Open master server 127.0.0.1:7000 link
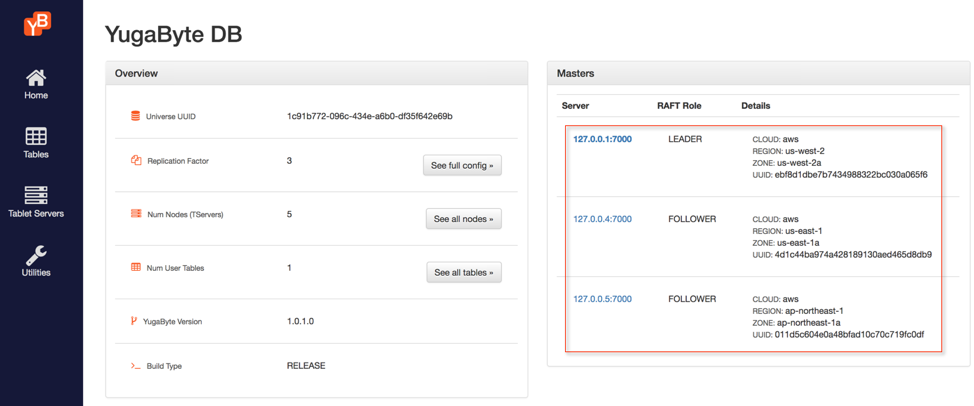The height and width of the screenshot is (406, 974). click(602, 139)
